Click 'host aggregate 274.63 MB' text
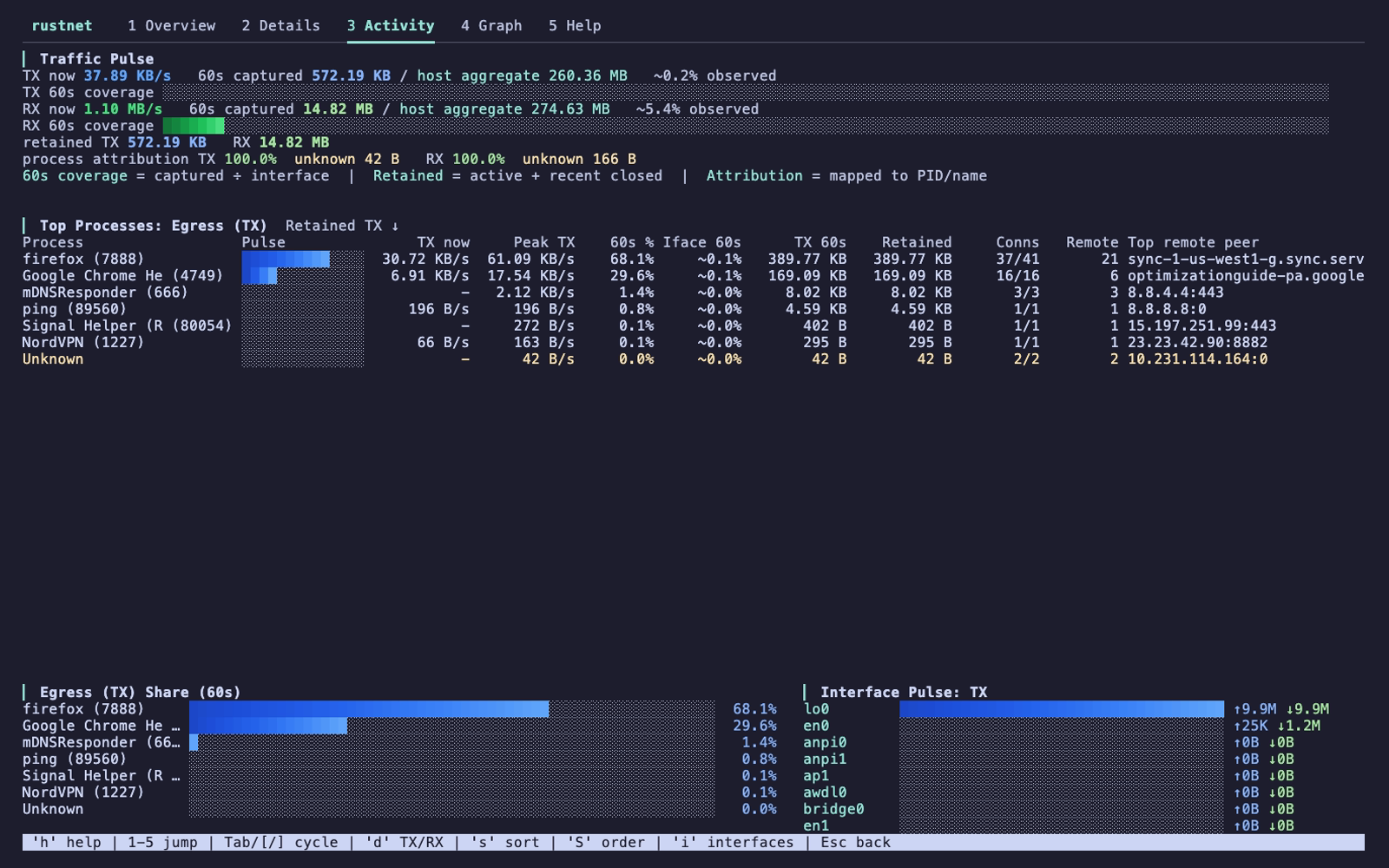Viewport: 1389px width, 868px height. pyautogui.click(x=504, y=109)
